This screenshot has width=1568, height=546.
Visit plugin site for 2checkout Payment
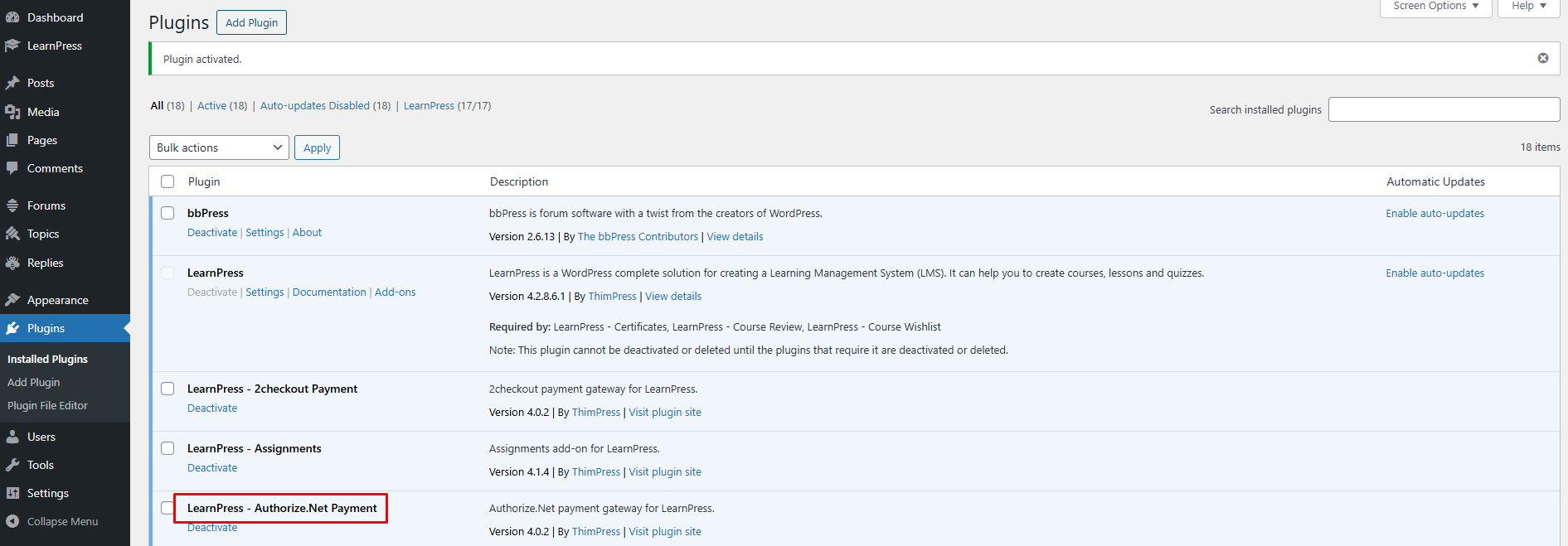pyautogui.click(x=665, y=412)
